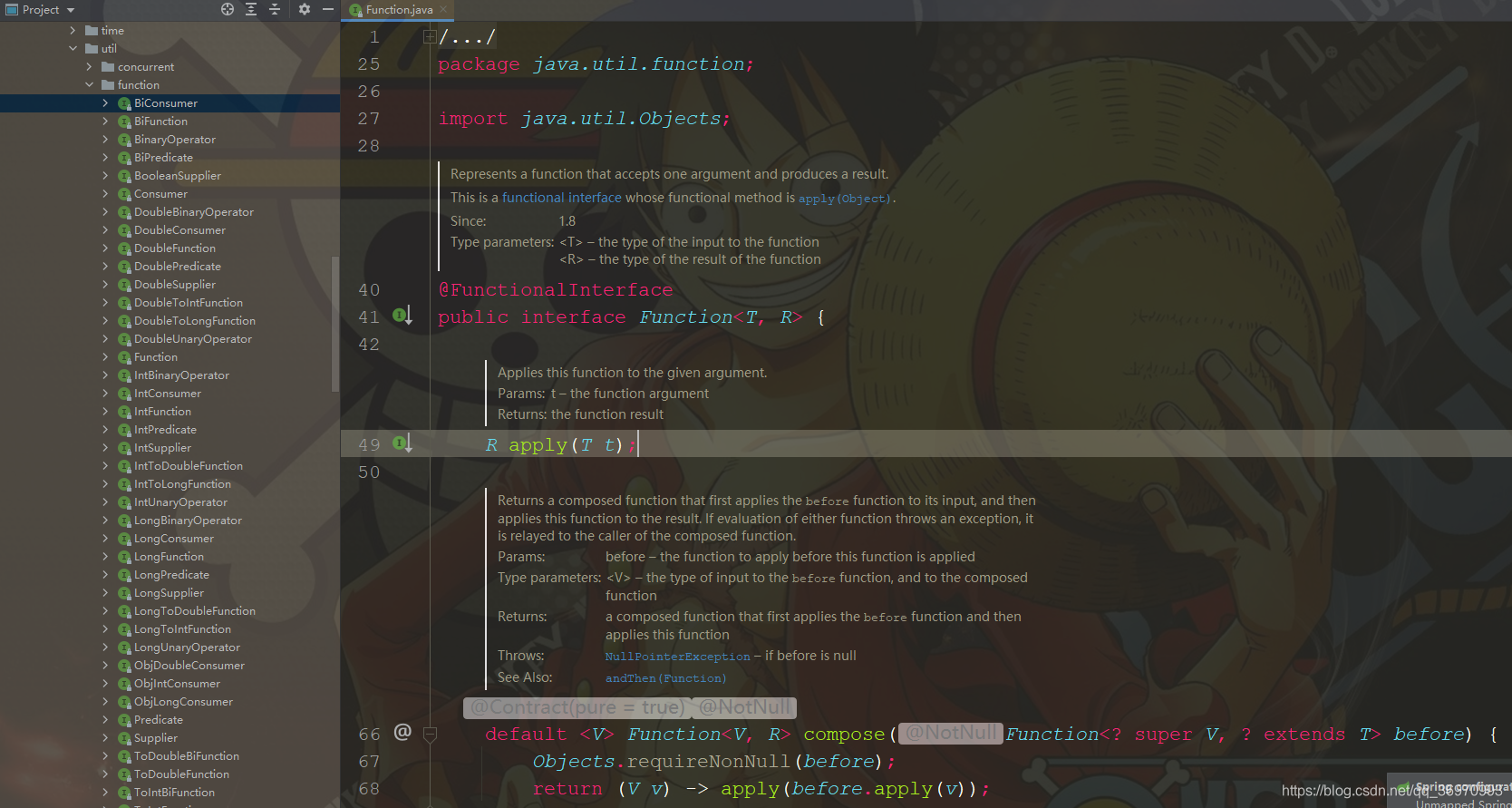
Task: Select IntFunction in the tree
Action: [x=162, y=412]
